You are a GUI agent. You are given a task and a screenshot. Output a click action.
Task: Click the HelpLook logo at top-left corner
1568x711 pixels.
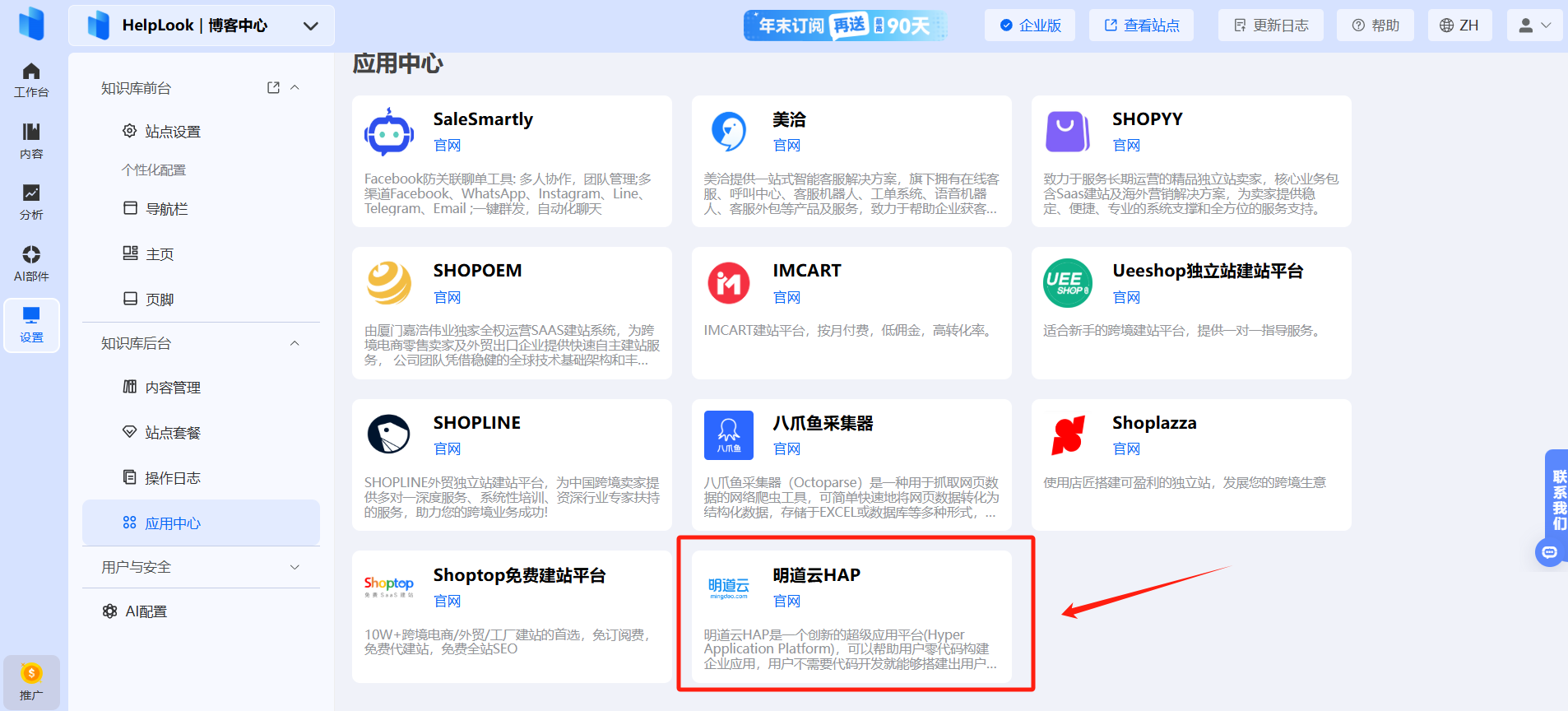31,23
